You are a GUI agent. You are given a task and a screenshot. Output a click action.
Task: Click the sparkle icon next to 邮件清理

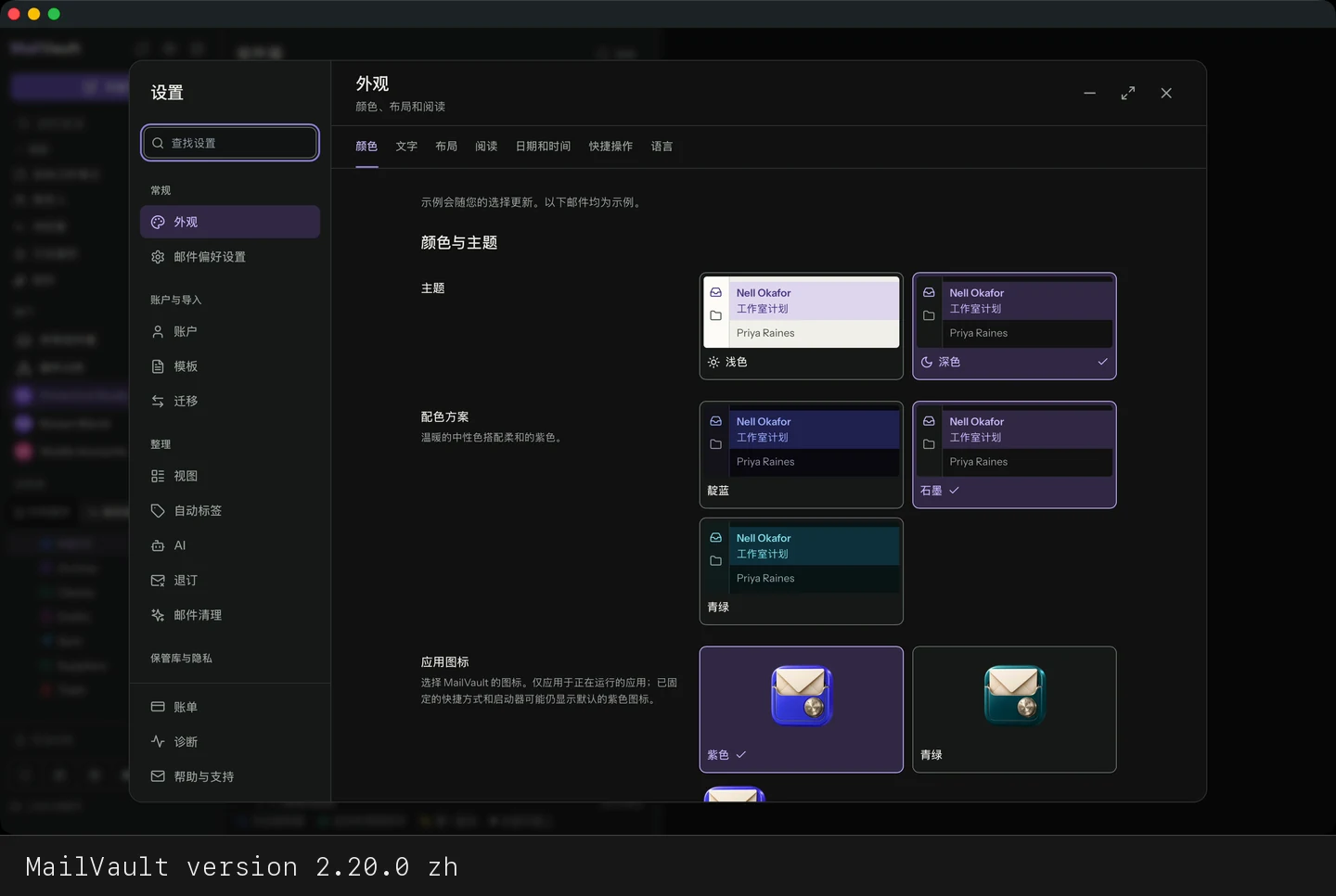pyautogui.click(x=158, y=615)
